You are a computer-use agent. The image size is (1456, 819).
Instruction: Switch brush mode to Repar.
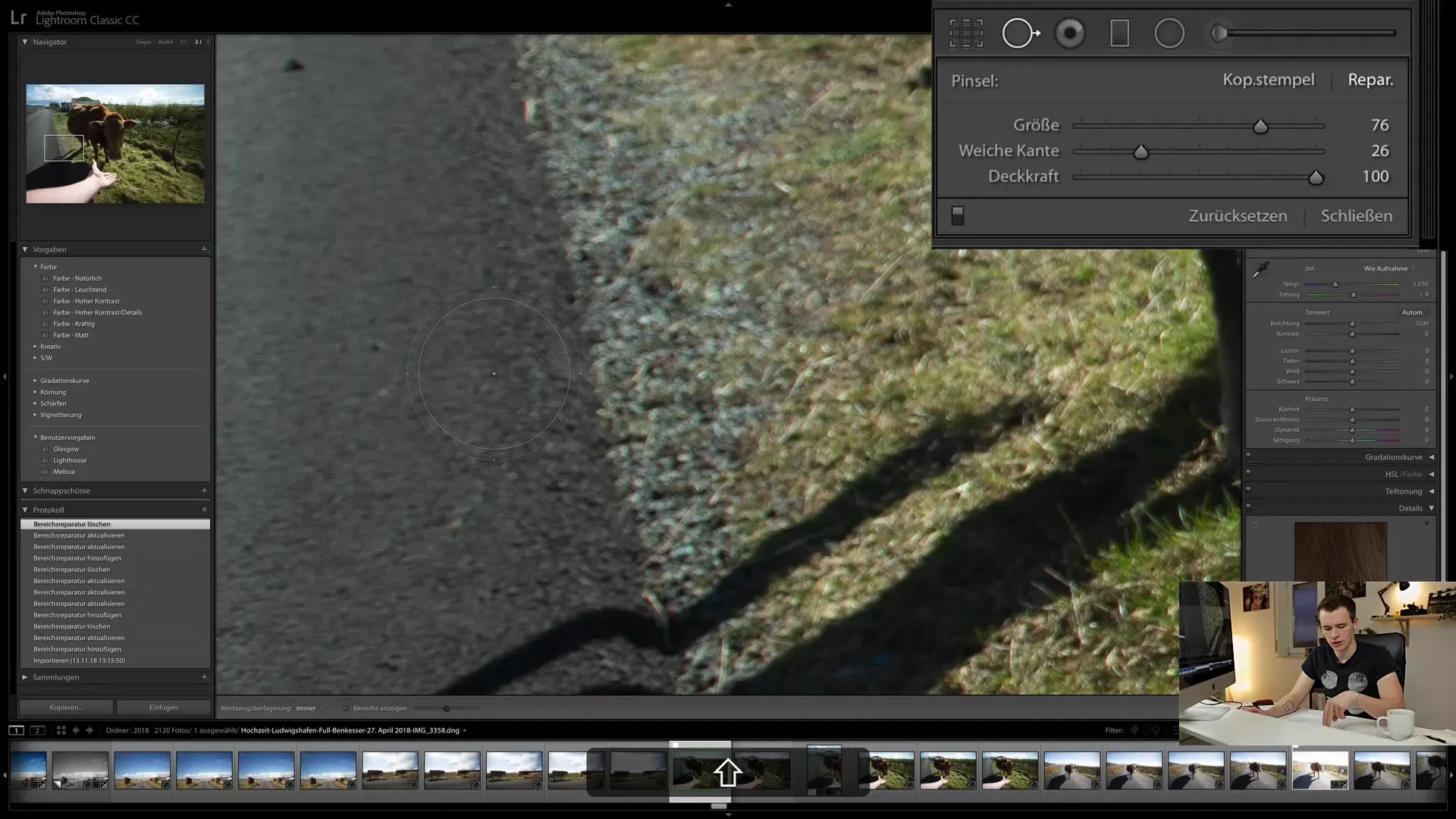1370,80
